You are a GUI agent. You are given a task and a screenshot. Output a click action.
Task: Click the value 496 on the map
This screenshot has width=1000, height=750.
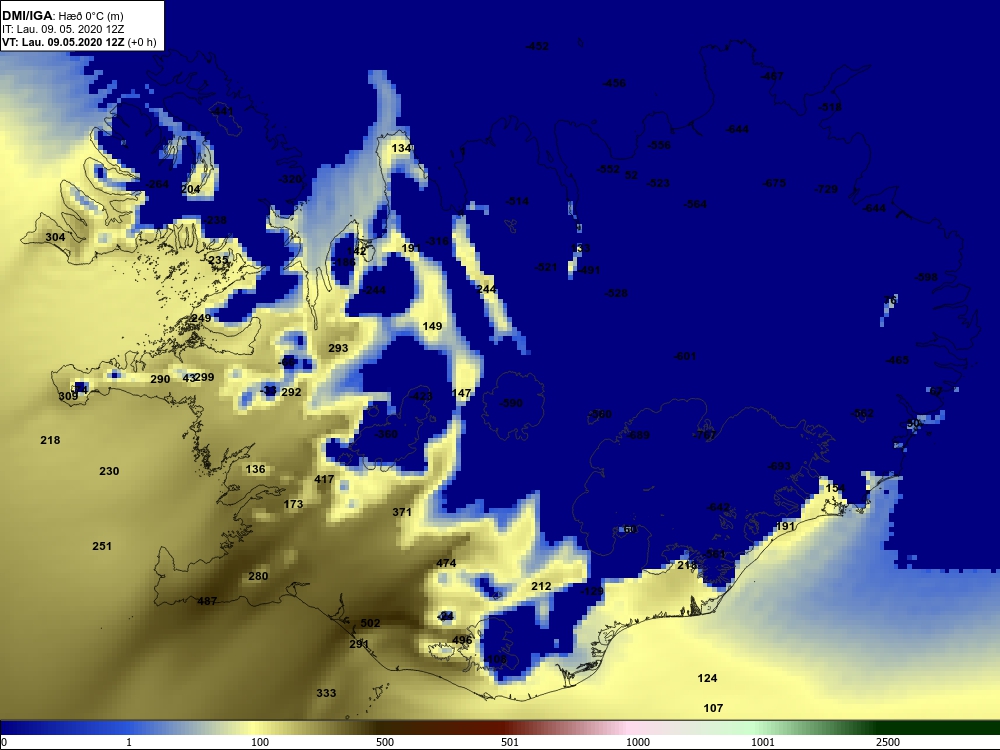[x=462, y=640]
